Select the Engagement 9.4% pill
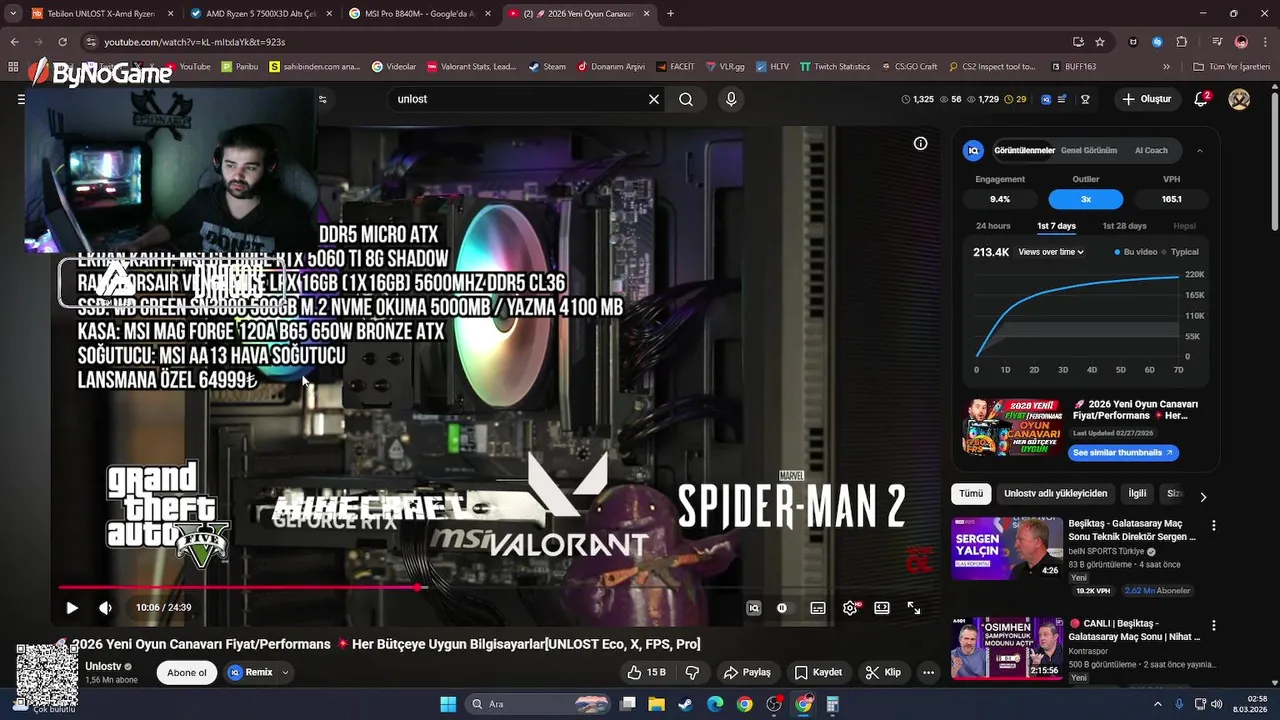The width and height of the screenshot is (1280, 720). (x=1000, y=199)
